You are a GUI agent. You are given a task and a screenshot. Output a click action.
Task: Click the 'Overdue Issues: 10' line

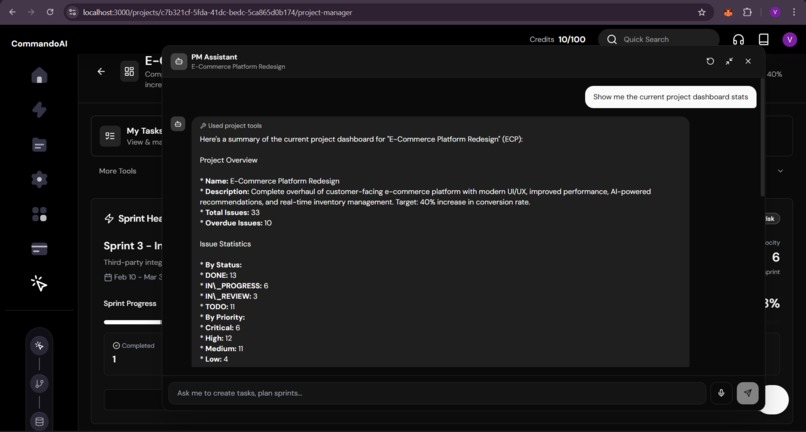236,223
